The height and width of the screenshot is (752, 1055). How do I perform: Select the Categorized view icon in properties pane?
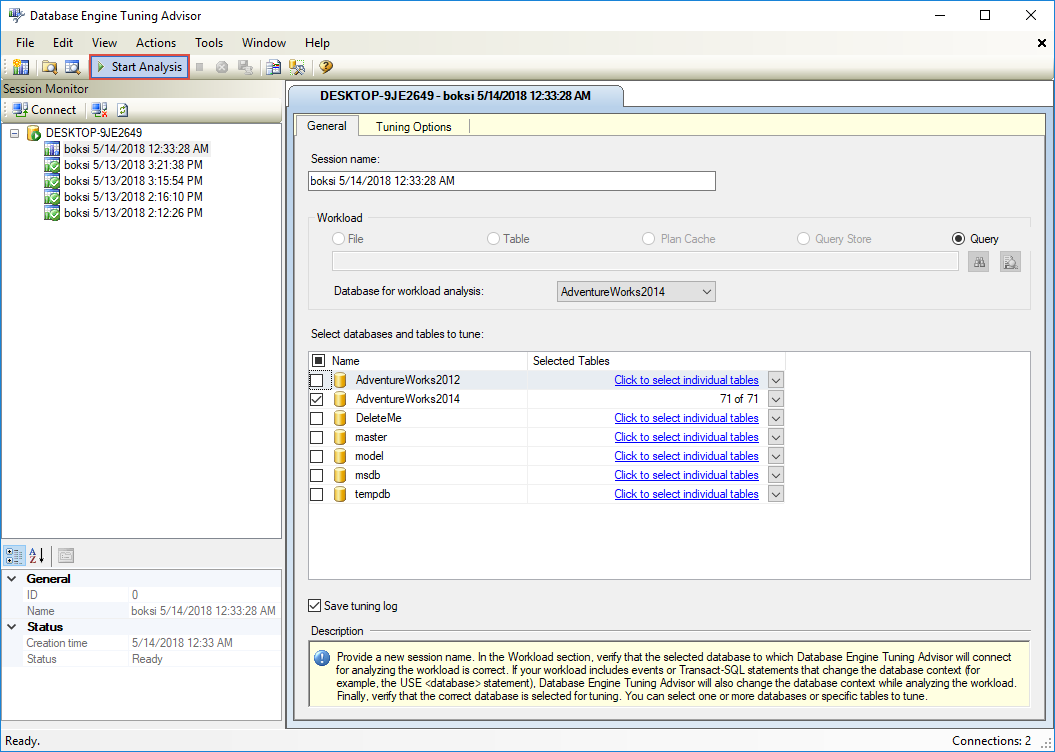pyautogui.click(x=14, y=556)
